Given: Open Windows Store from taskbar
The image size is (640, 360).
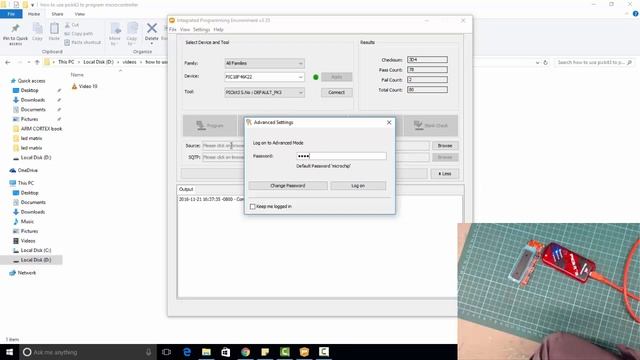Looking at the screenshot, I should tap(226, 352).
